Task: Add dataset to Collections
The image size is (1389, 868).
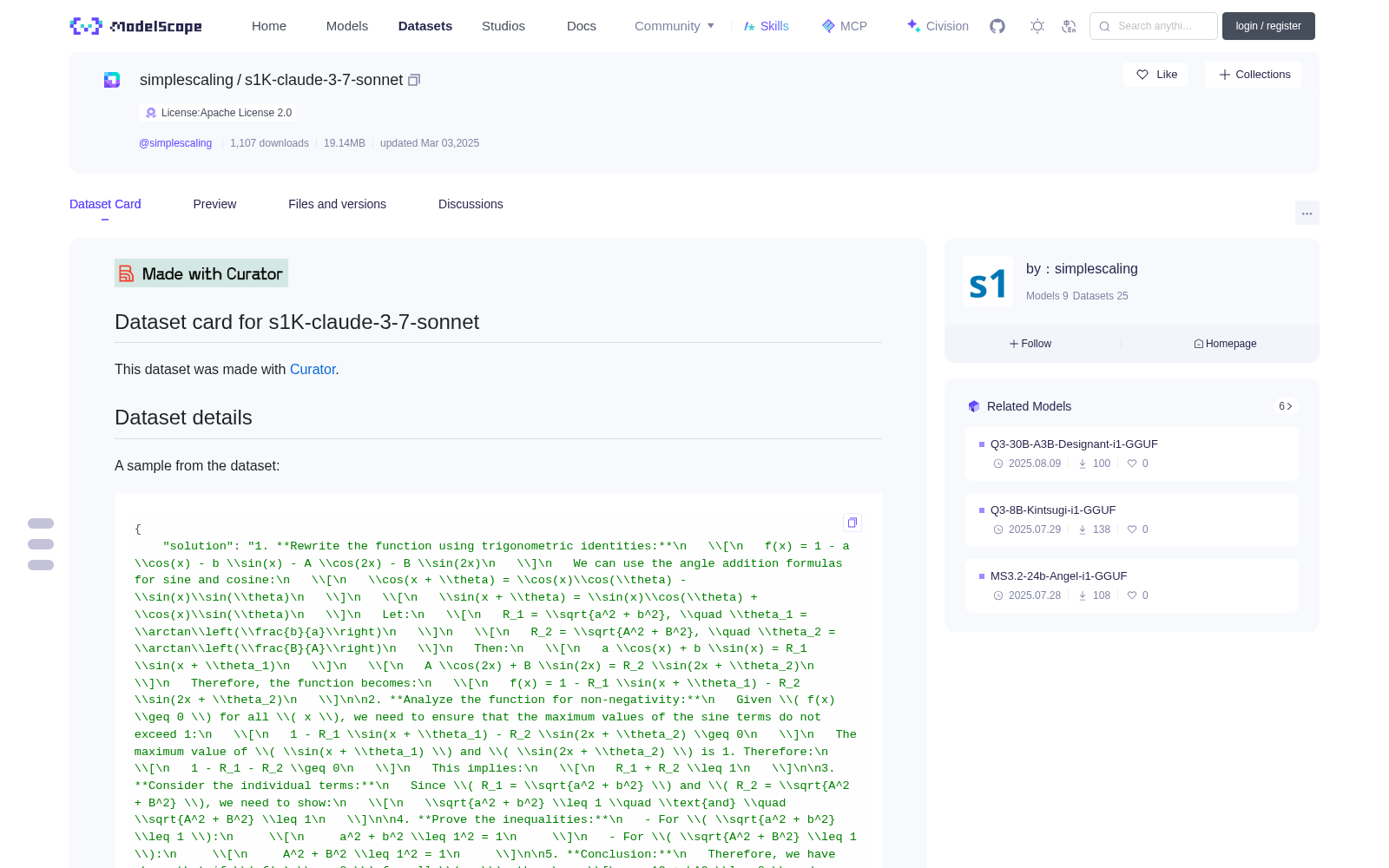Action: (x=1254, y=75)
